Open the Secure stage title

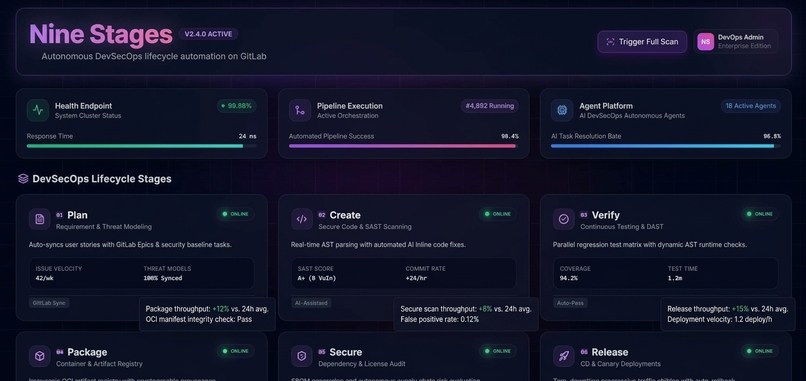(345, 352)
